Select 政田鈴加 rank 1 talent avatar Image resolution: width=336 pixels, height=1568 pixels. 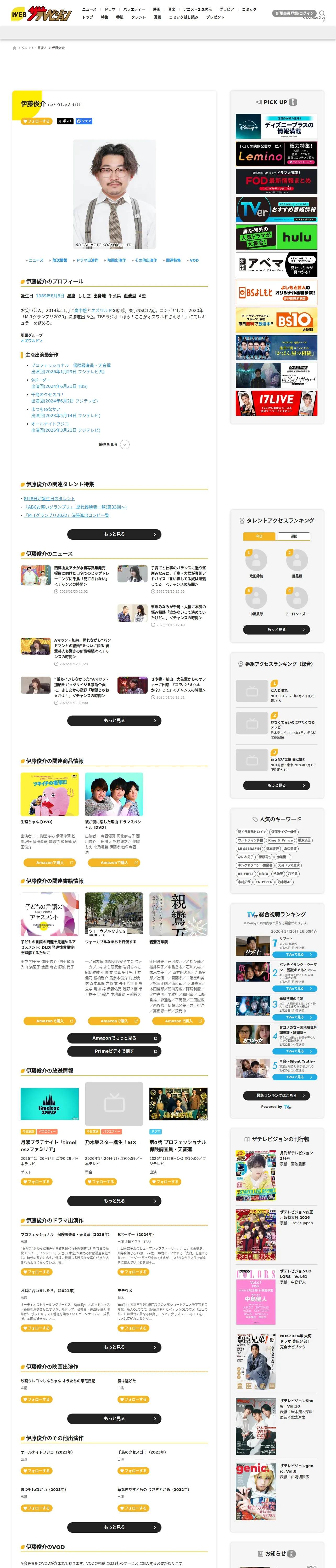pos(256,560)
